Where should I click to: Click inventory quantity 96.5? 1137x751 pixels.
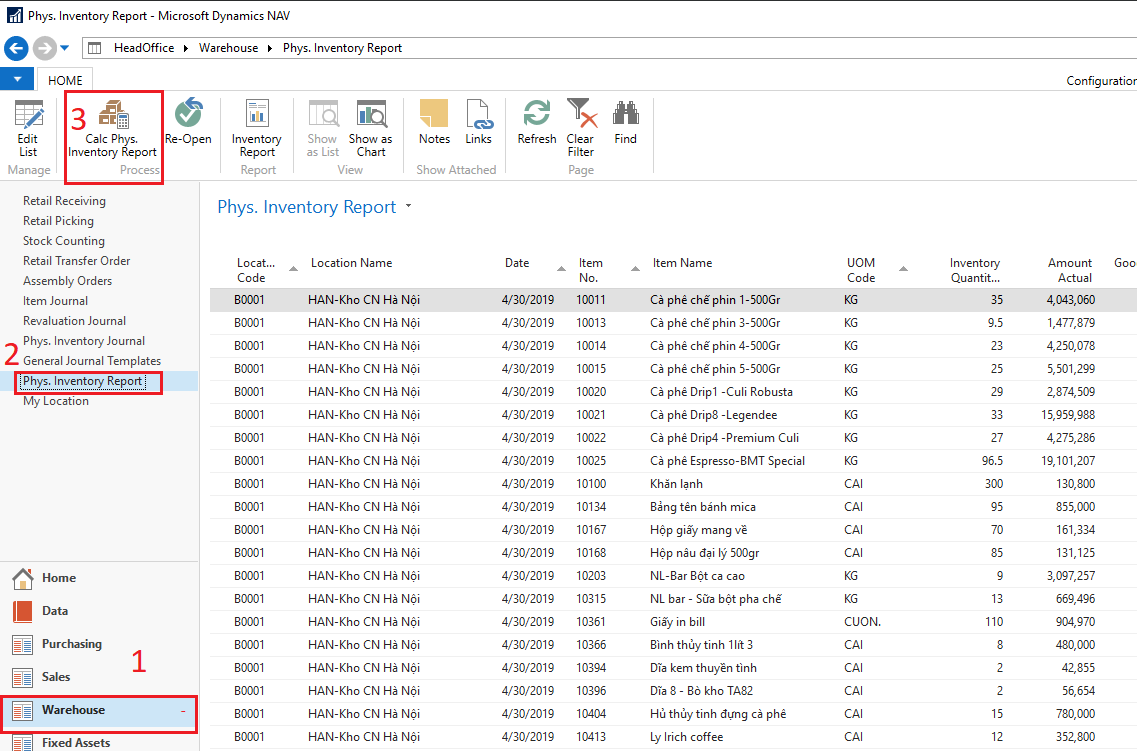[992, 461]
